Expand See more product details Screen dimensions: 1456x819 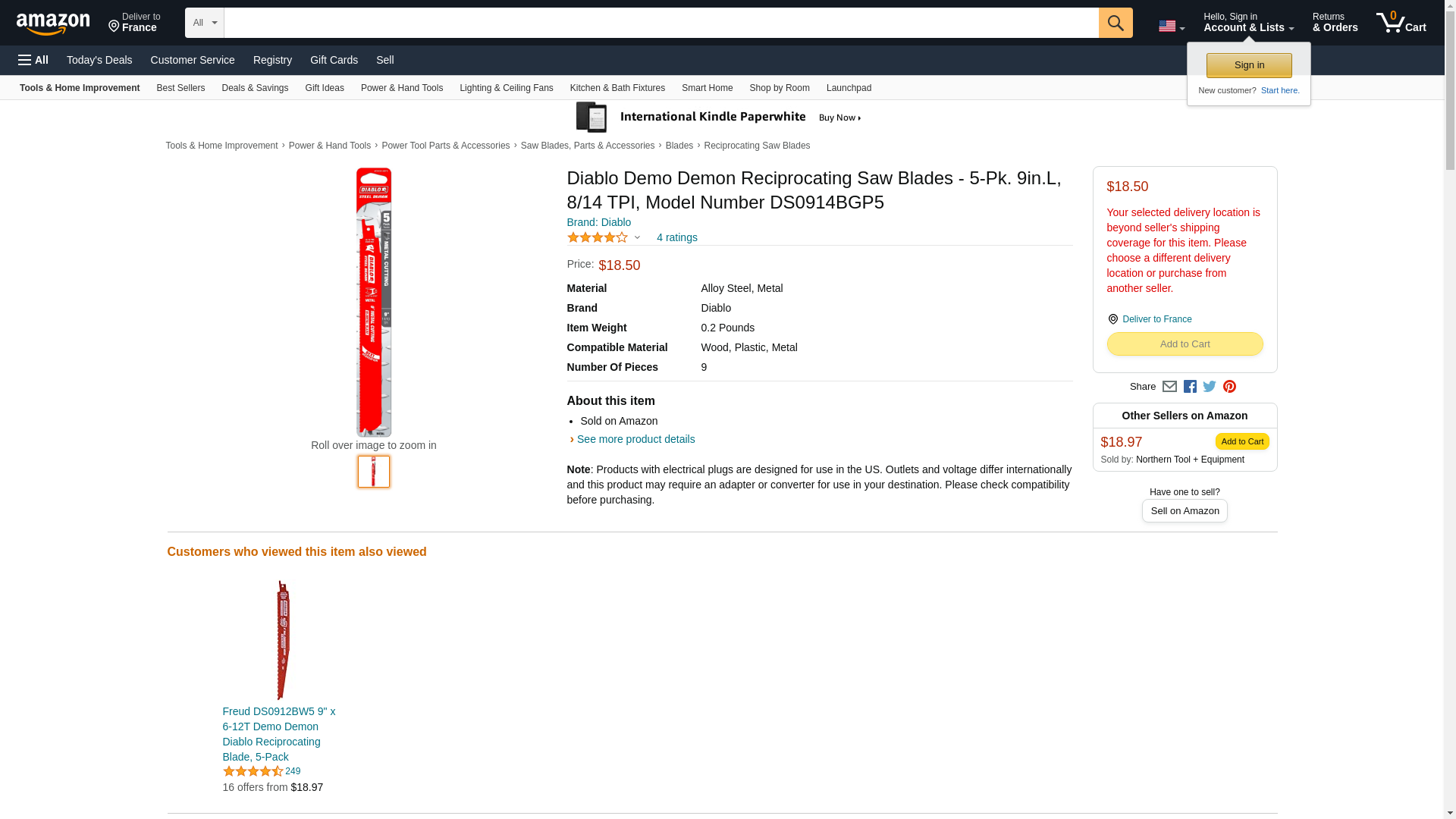click(635, 439)
